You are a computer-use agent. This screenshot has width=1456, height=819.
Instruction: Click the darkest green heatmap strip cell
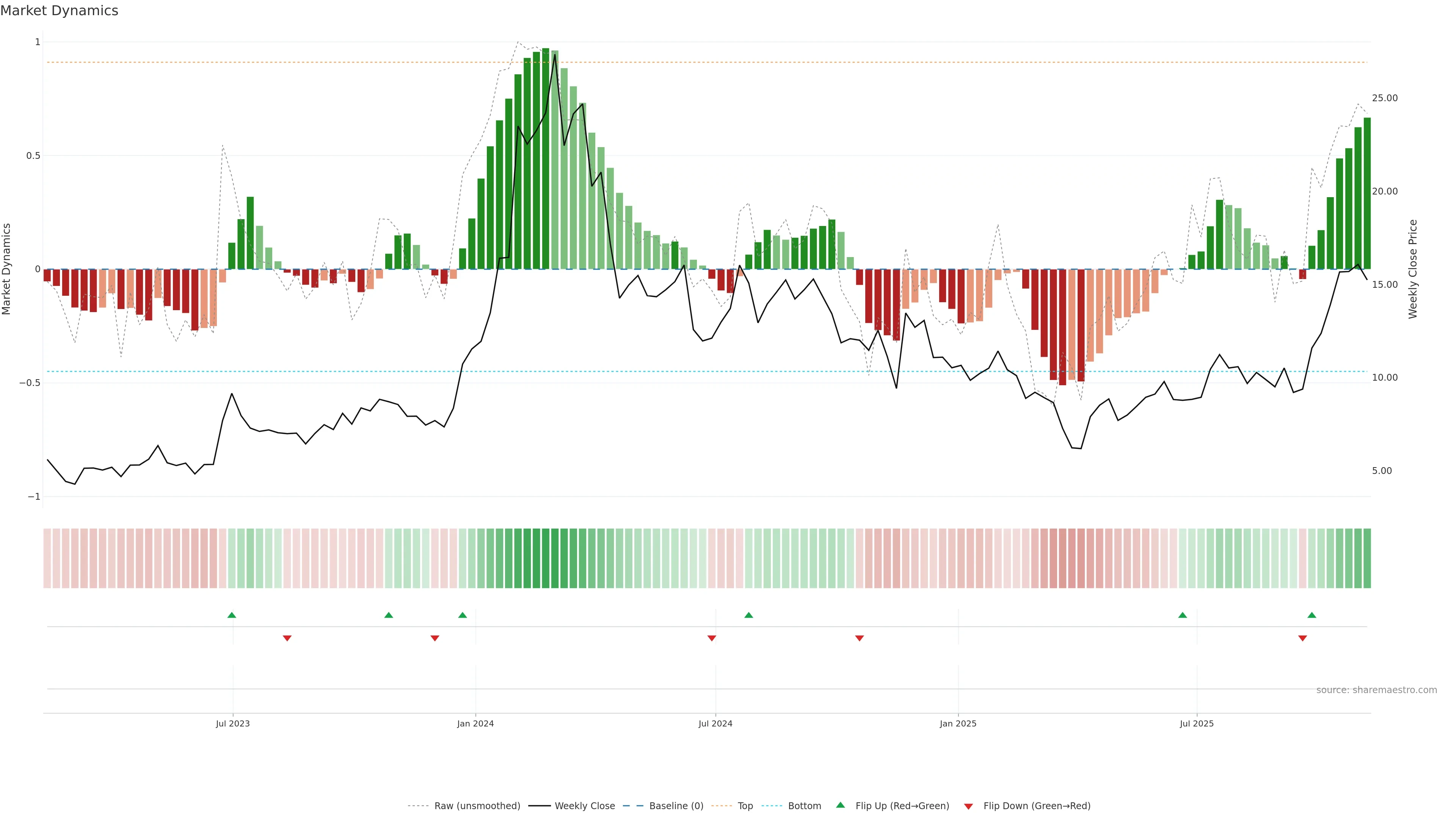(546, 559)
